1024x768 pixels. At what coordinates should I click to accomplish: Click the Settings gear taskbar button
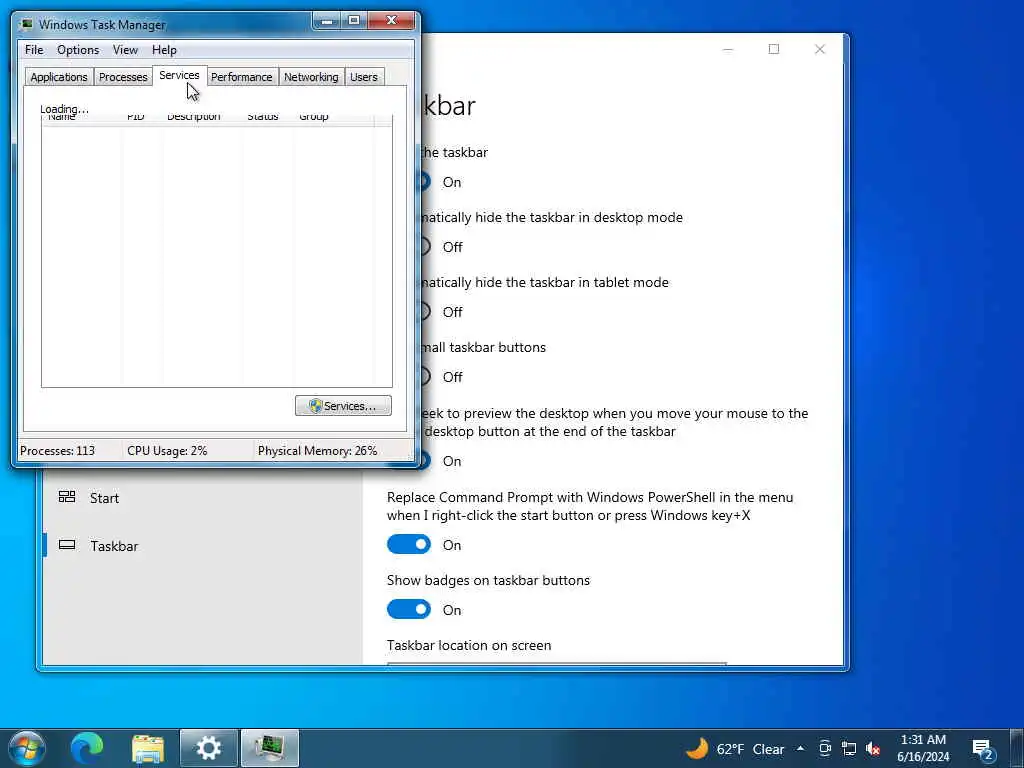(208, 748)
